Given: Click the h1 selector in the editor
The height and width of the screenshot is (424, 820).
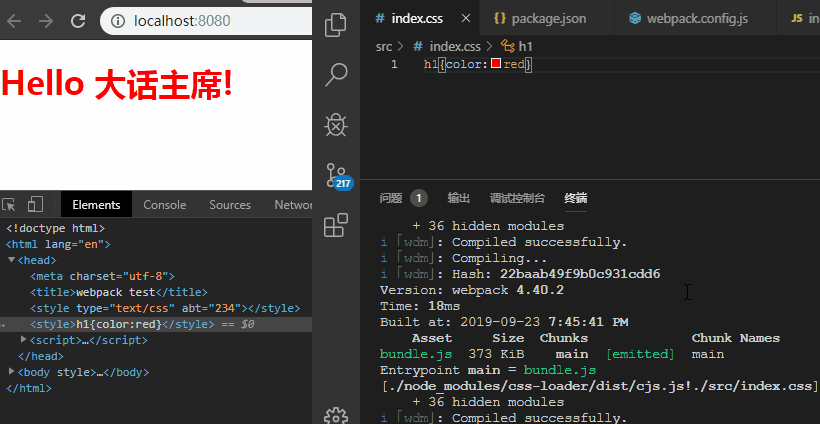Looking at the screenshot, I should (x=430, y=64).
